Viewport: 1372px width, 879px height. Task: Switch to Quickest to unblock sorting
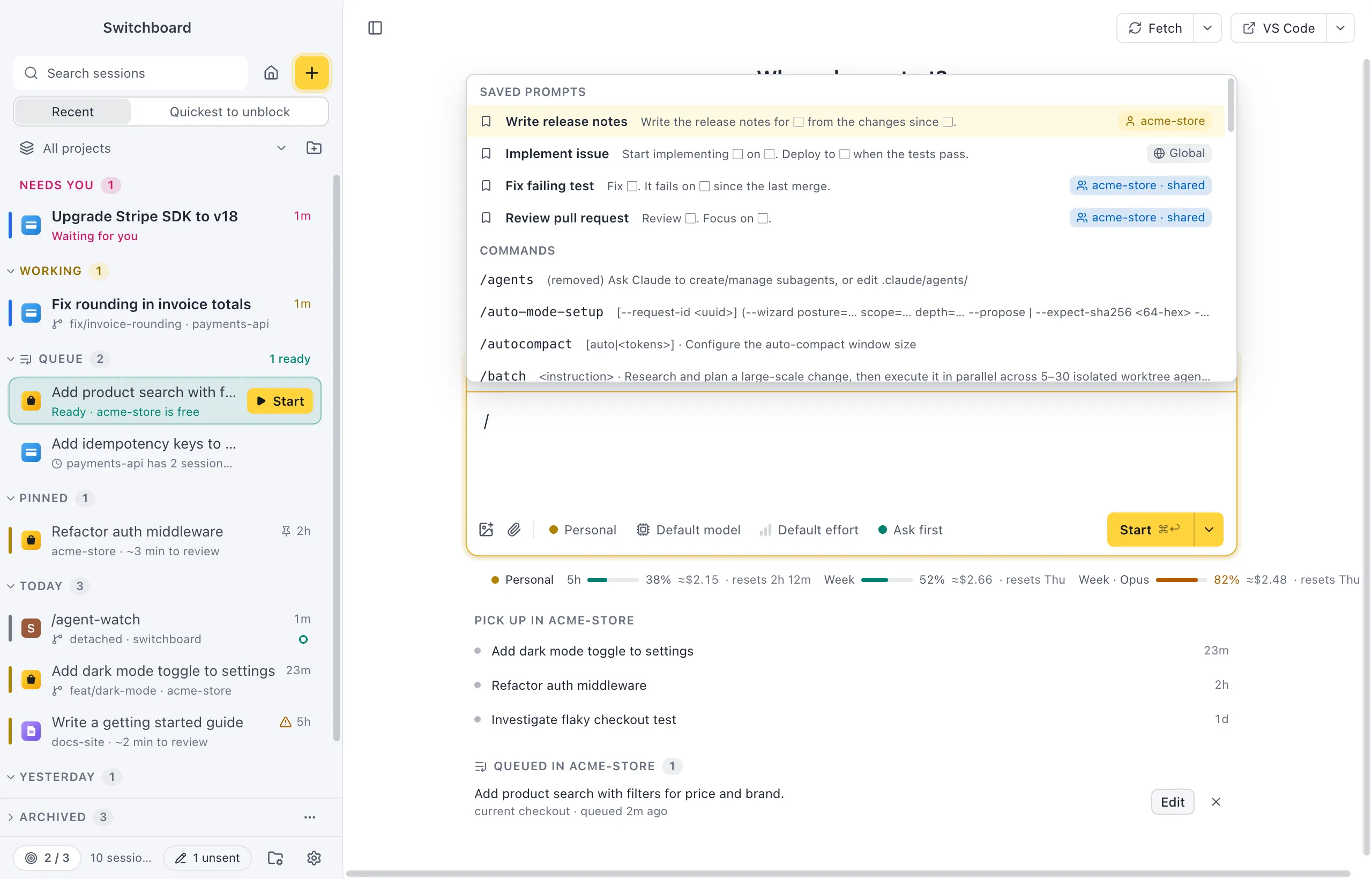click(x=229, y=112)
